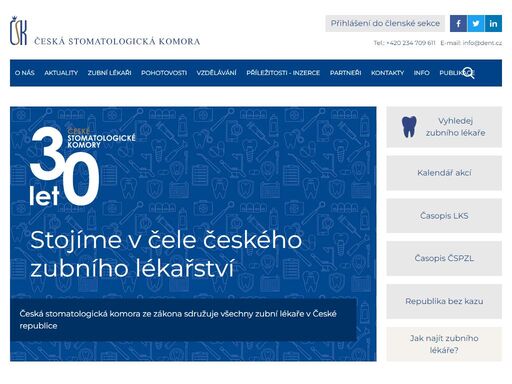
Task: Open the Twitter social icon
Action: tap(476, 24)
